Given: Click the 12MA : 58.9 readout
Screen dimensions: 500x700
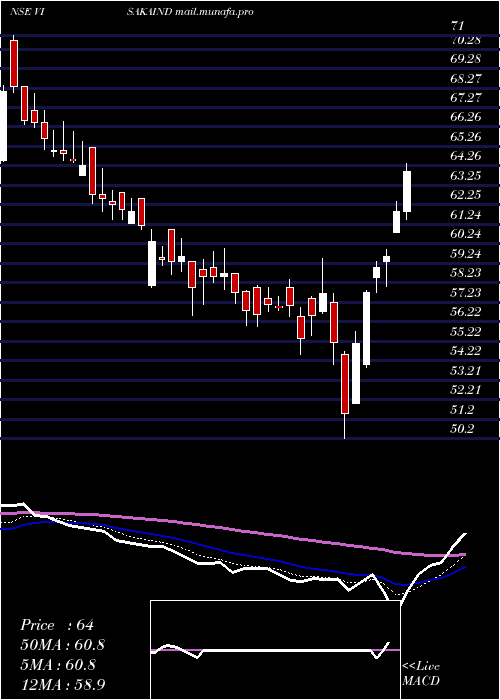Looking at the screenshot, I should [63, 684].
